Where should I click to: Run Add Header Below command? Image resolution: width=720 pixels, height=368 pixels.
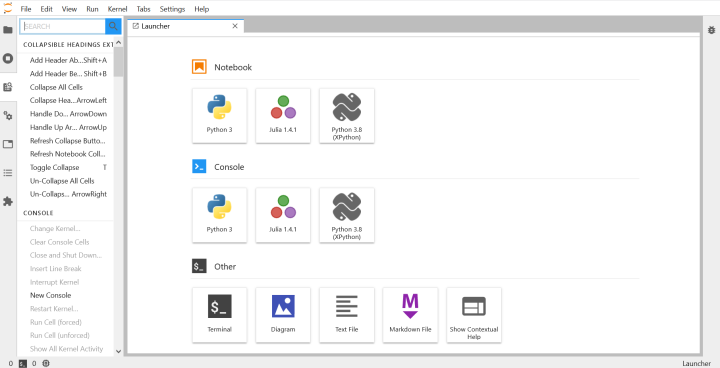click(x=68, y=74)
